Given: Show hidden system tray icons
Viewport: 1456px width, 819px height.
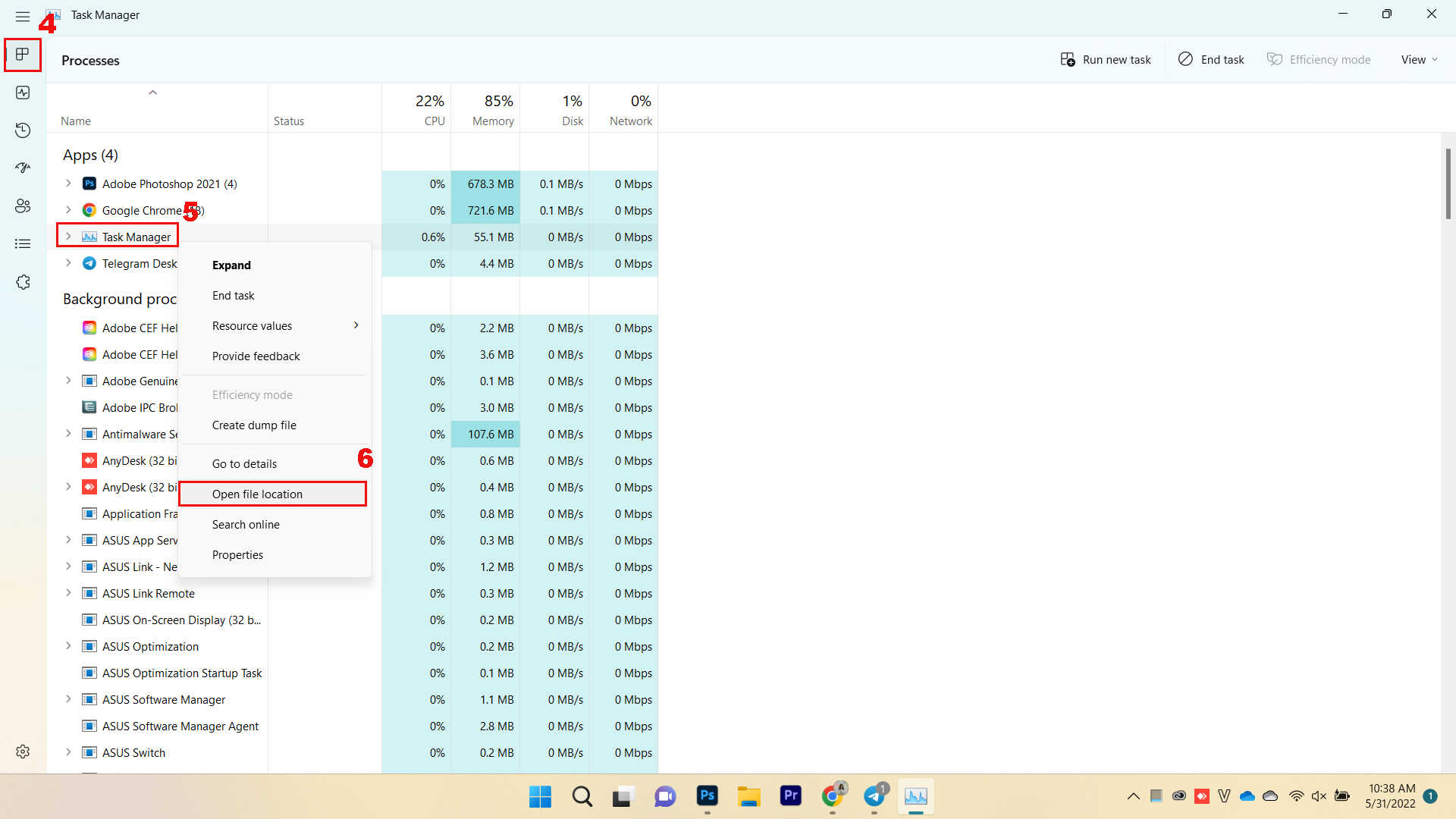Looking at the screenshot, I should coord(1133,796).
